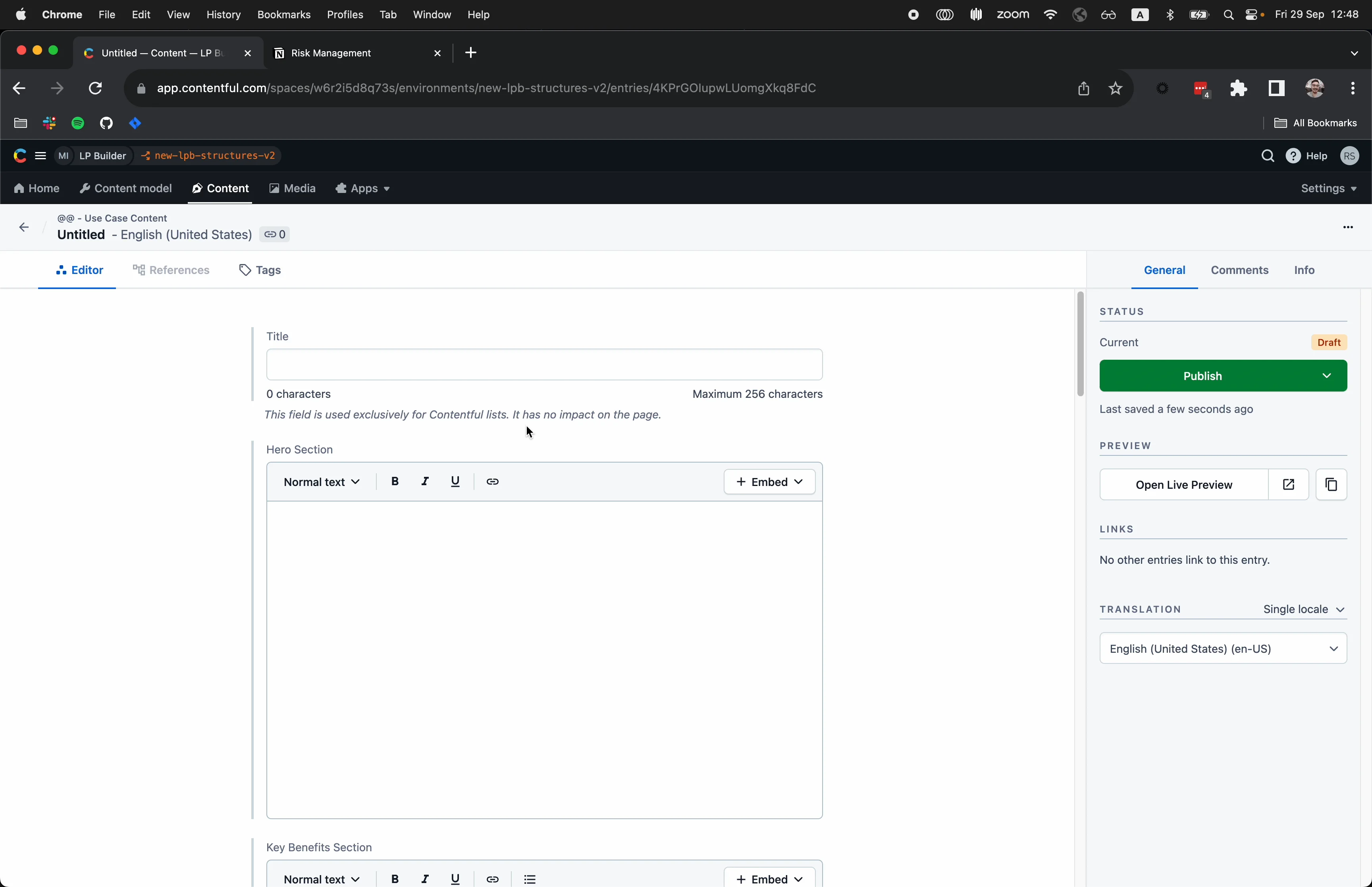Screen dimensions: 1372x887
Task: Share page icon in address bar
Action: click(1083, 88)
